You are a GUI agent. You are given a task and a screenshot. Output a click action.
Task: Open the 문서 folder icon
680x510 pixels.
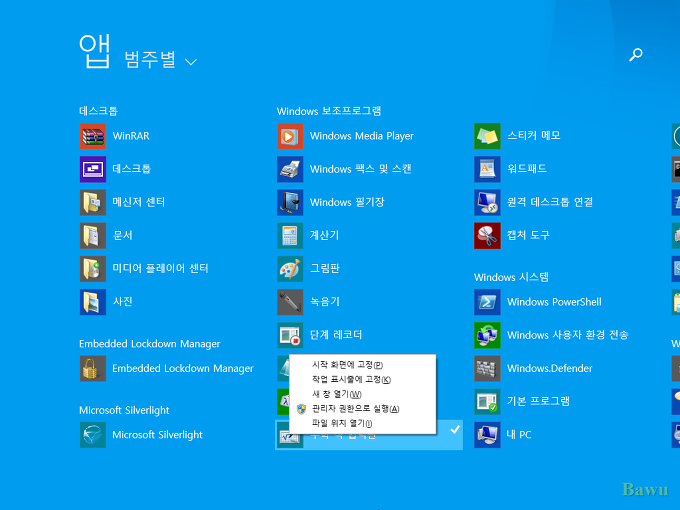point(93,235)
